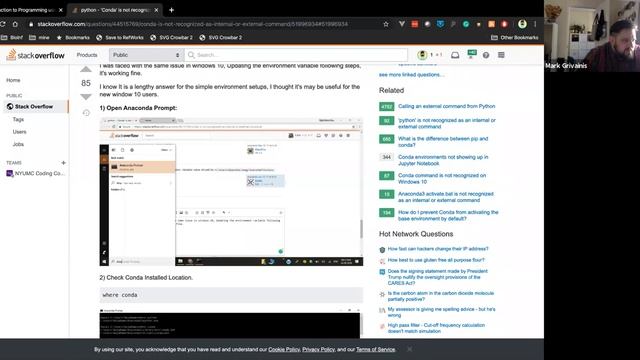The height and width of the screenshot is (360, 640).
Task: Go to the browser home page
Action: pos(15,24)
